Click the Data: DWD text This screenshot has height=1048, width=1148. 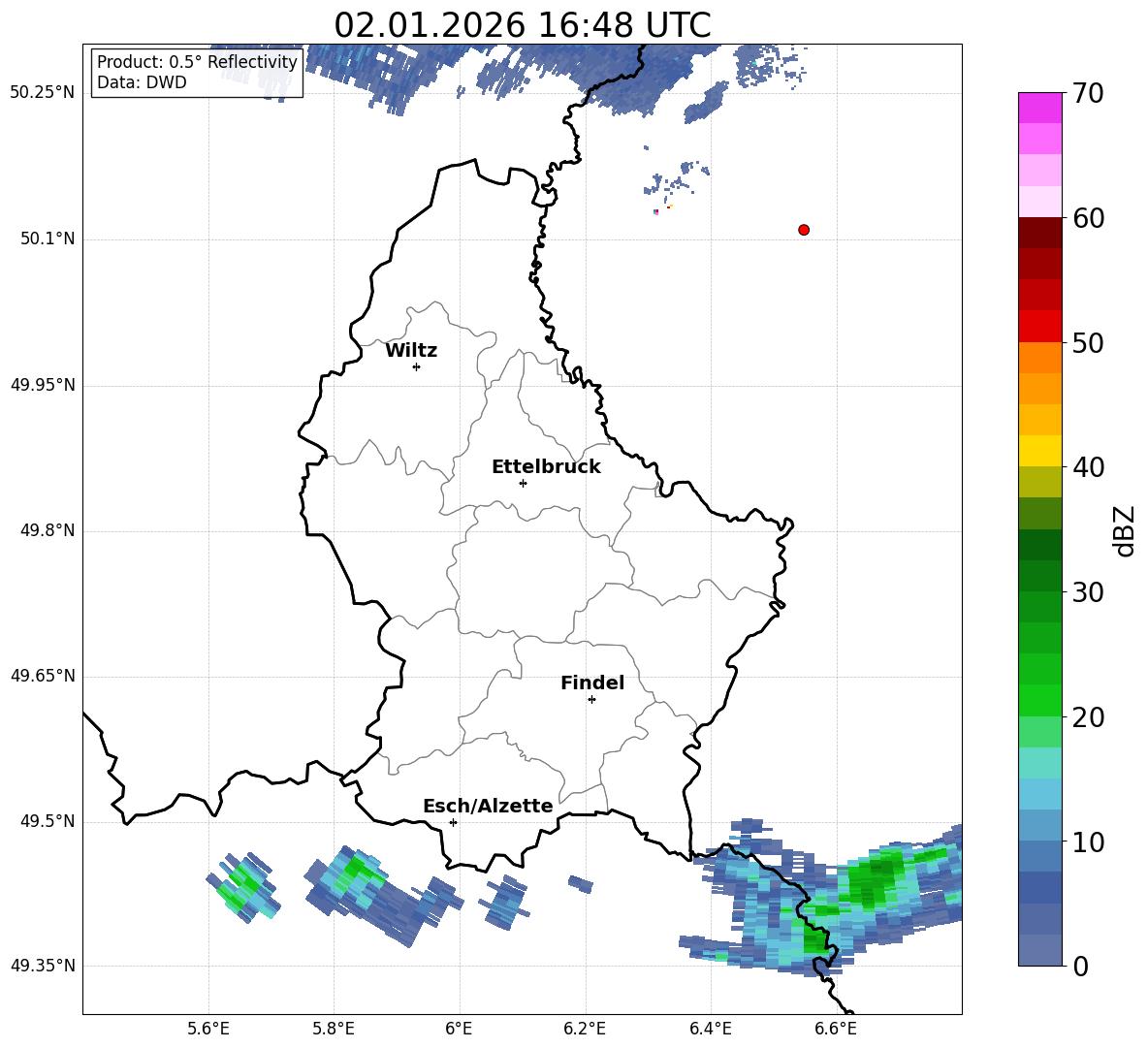(142, 82)
